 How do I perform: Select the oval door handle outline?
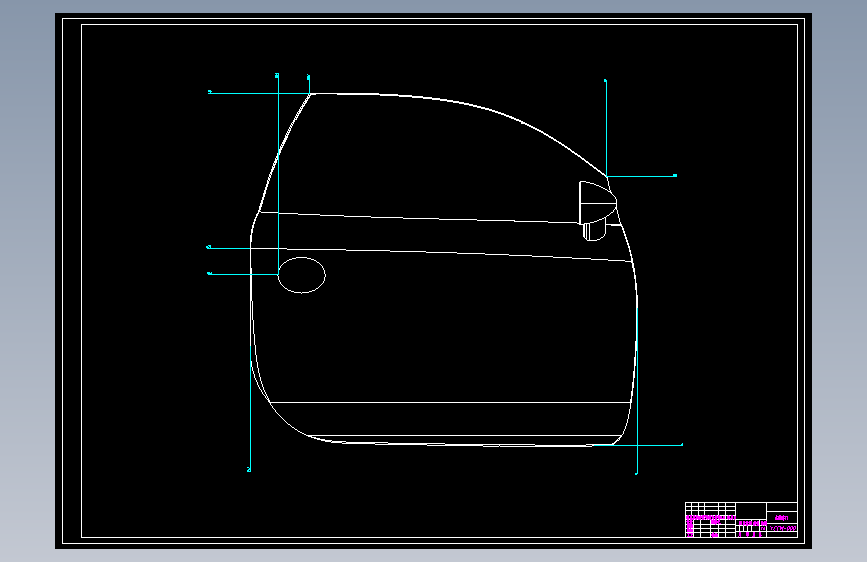pyautogui.click(x=301, y=275)
